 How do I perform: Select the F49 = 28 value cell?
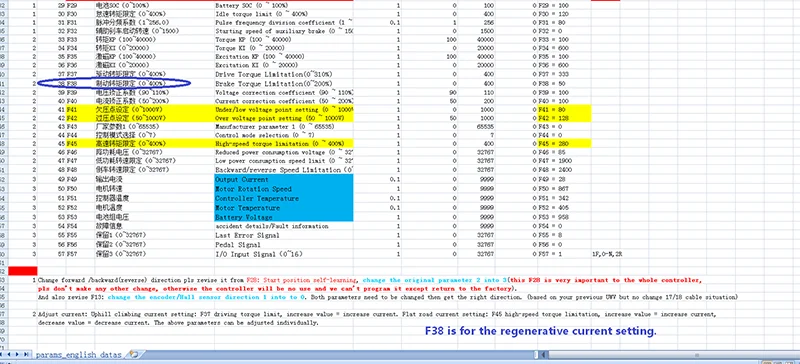click(x=564, y=180)
